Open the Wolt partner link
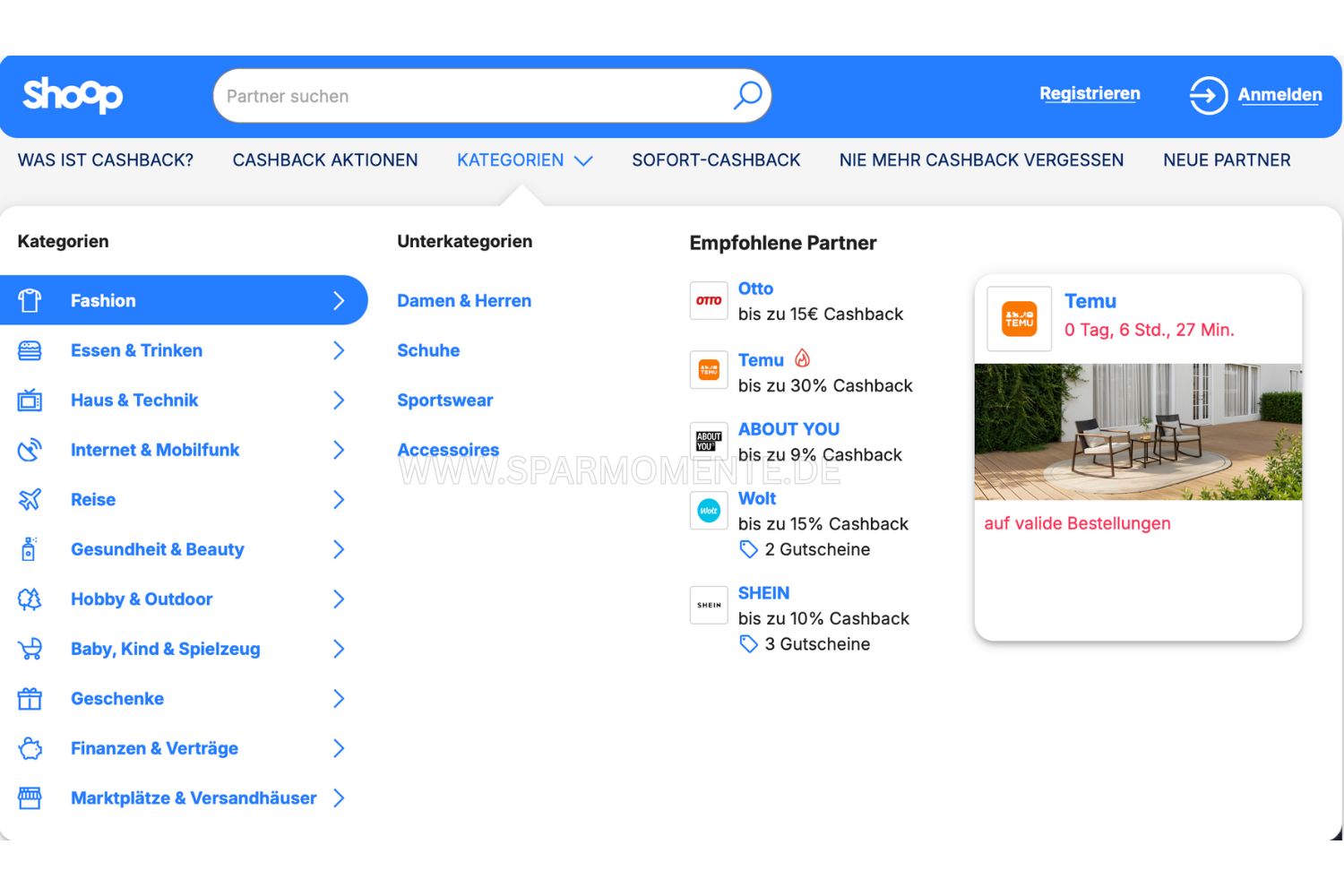1344x896 pixels. (x=757, y=498)
